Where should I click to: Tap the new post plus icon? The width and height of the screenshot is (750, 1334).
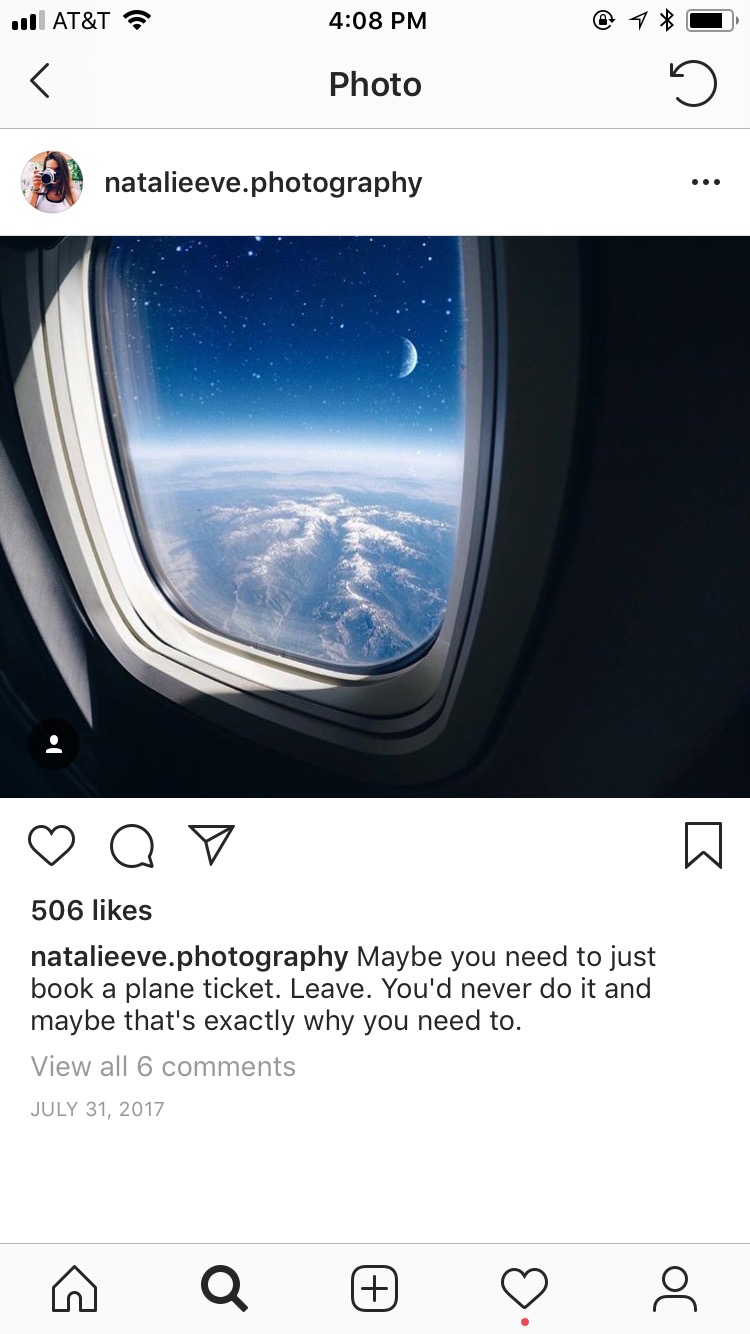point(375,1288)
